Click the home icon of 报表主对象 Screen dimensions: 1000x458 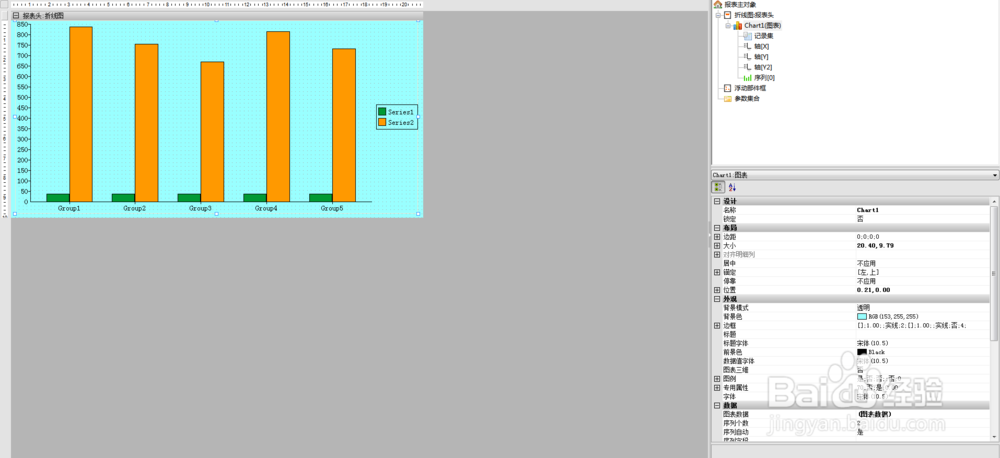tap(717, 4)
